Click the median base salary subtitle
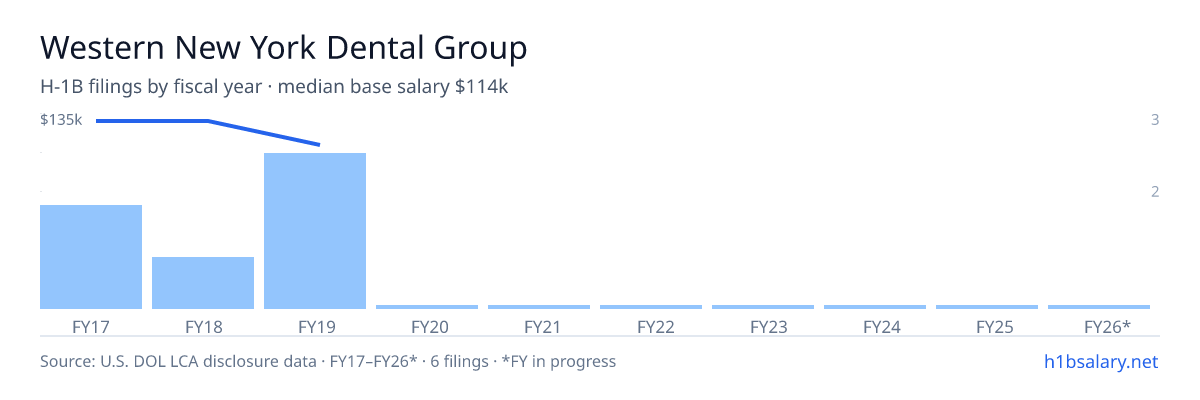 (x=393, y=87)
